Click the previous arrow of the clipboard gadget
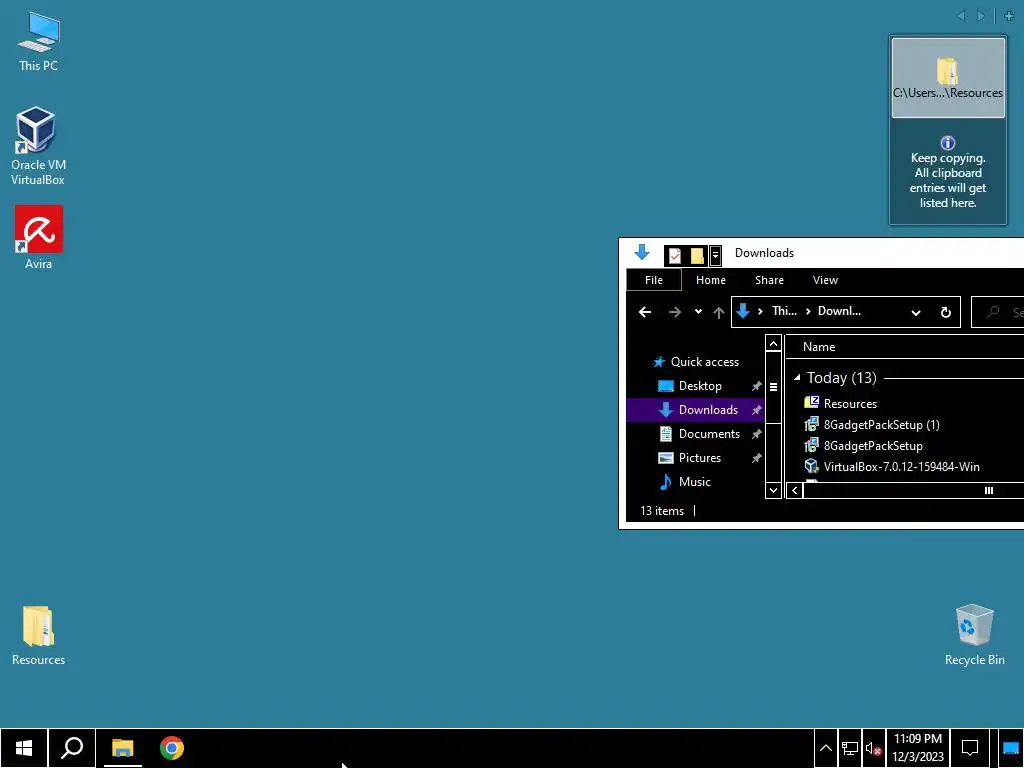 coord(961,16)
